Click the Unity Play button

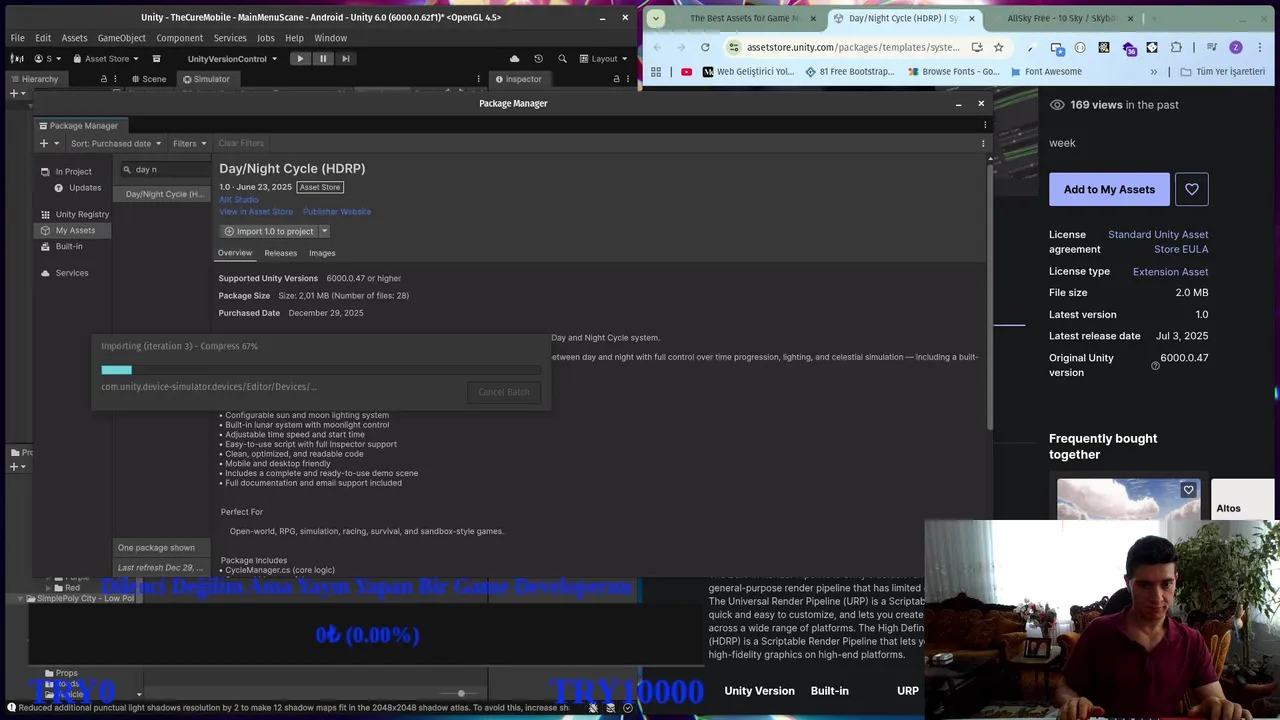pos(300,59)
